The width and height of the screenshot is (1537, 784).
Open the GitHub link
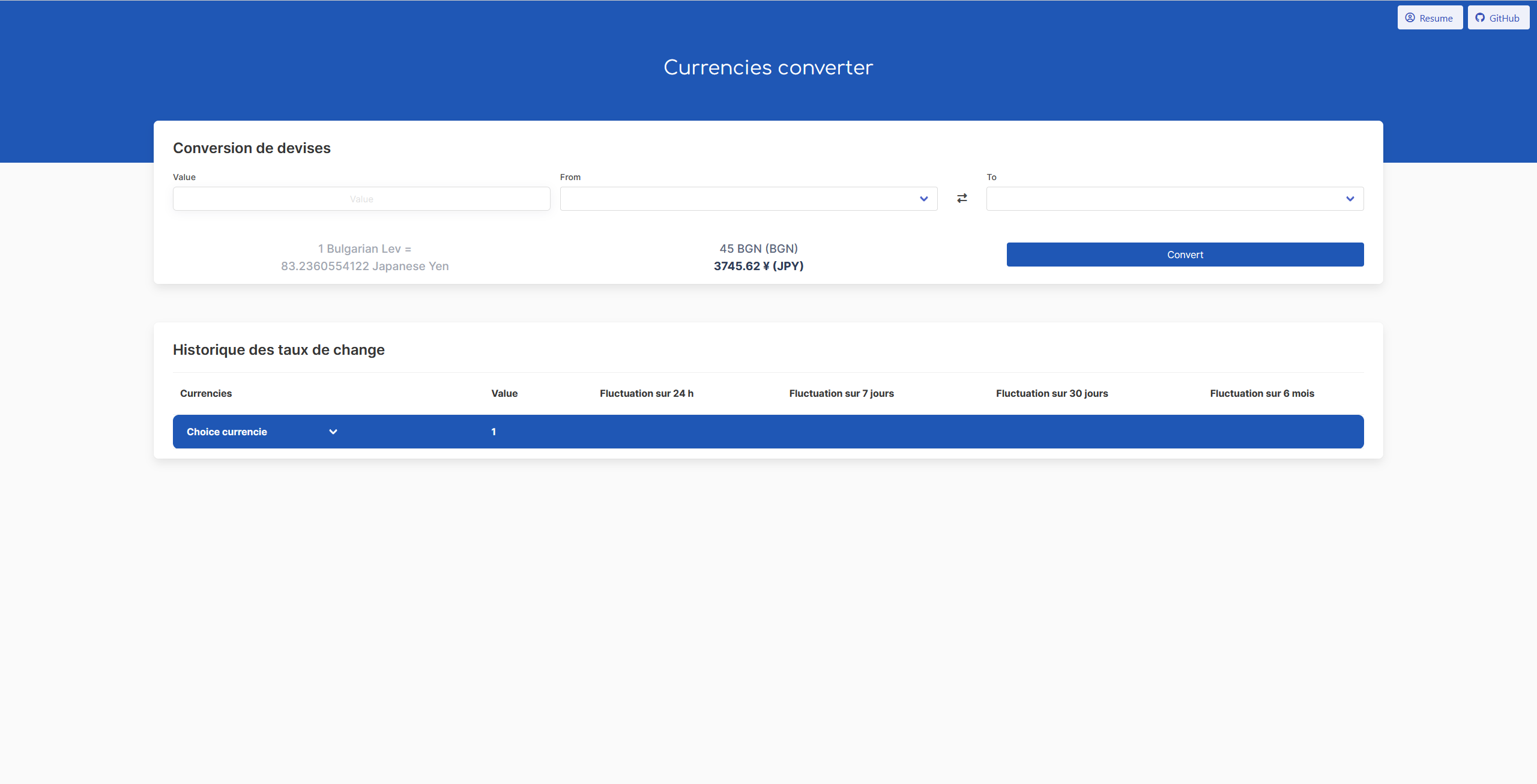(x=1498, y=17)
